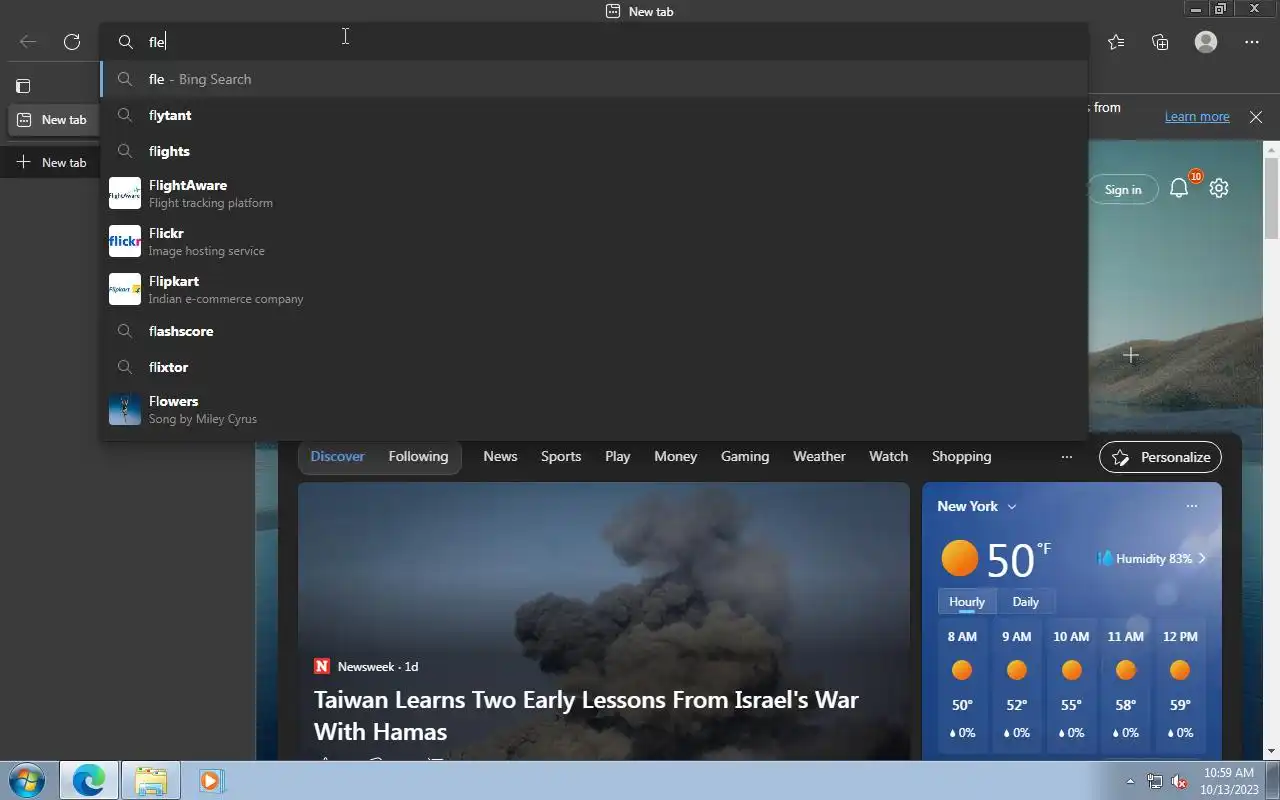Select the Flipkart suggestion logo
The image size is (1280, 800).
[125, 289]
